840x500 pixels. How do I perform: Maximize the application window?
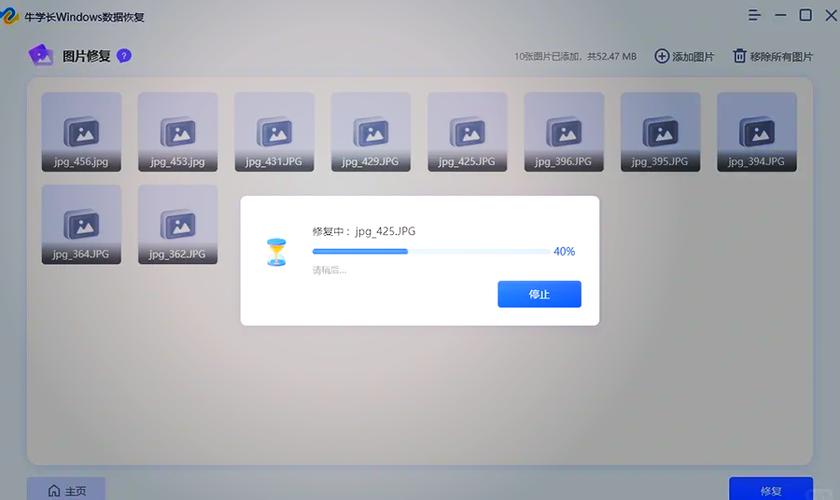[x=805, y=15]
